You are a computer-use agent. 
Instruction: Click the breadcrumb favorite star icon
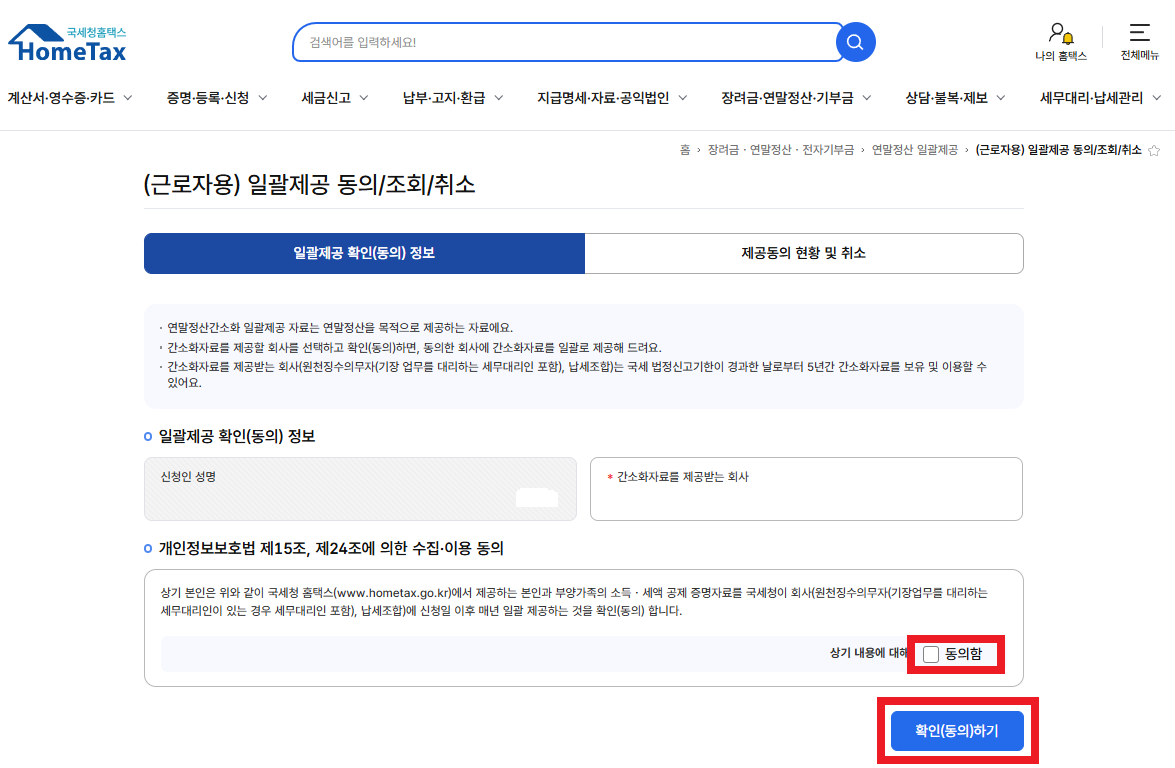1155,149
